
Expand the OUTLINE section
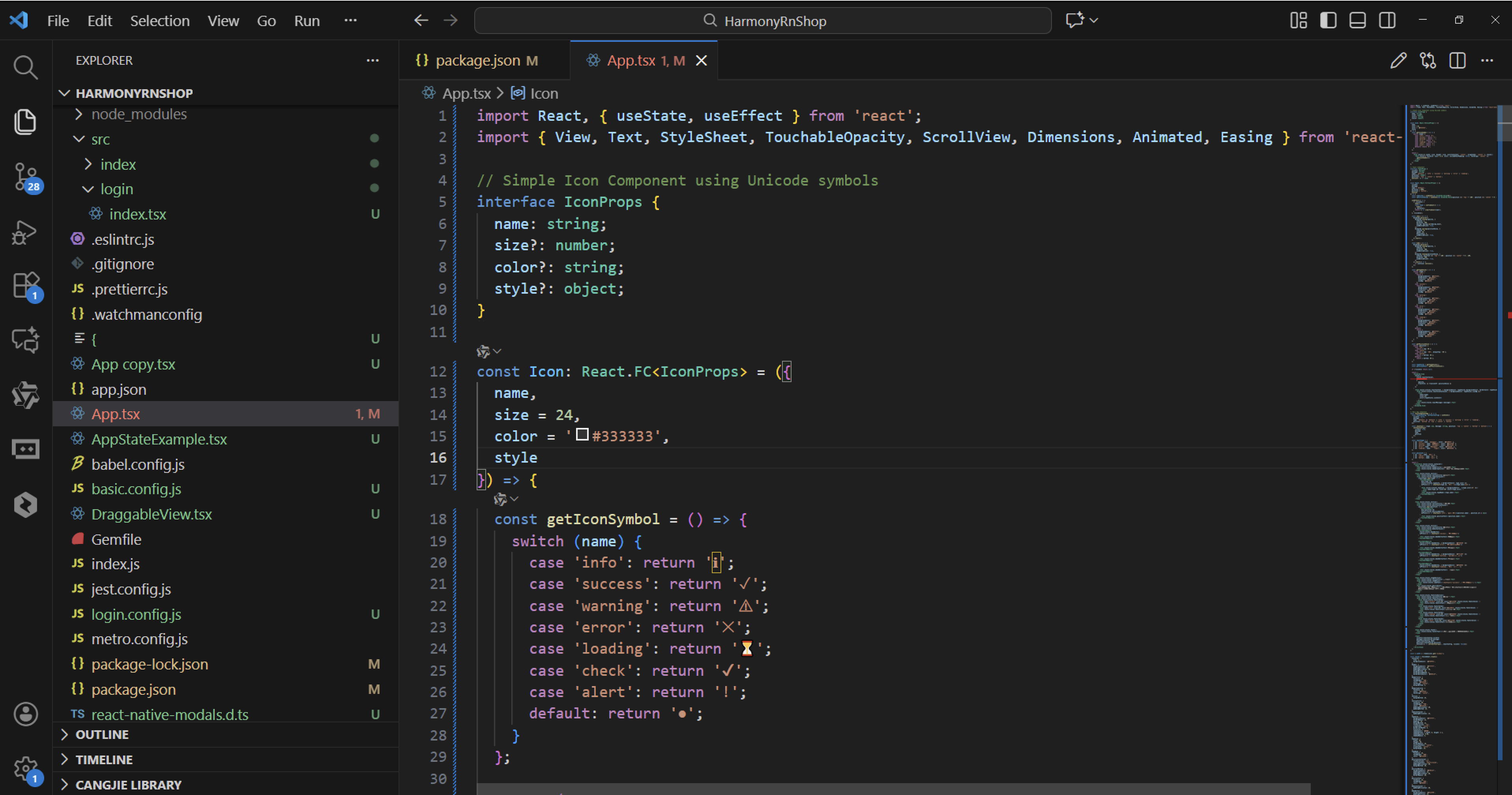coord(101,735)
